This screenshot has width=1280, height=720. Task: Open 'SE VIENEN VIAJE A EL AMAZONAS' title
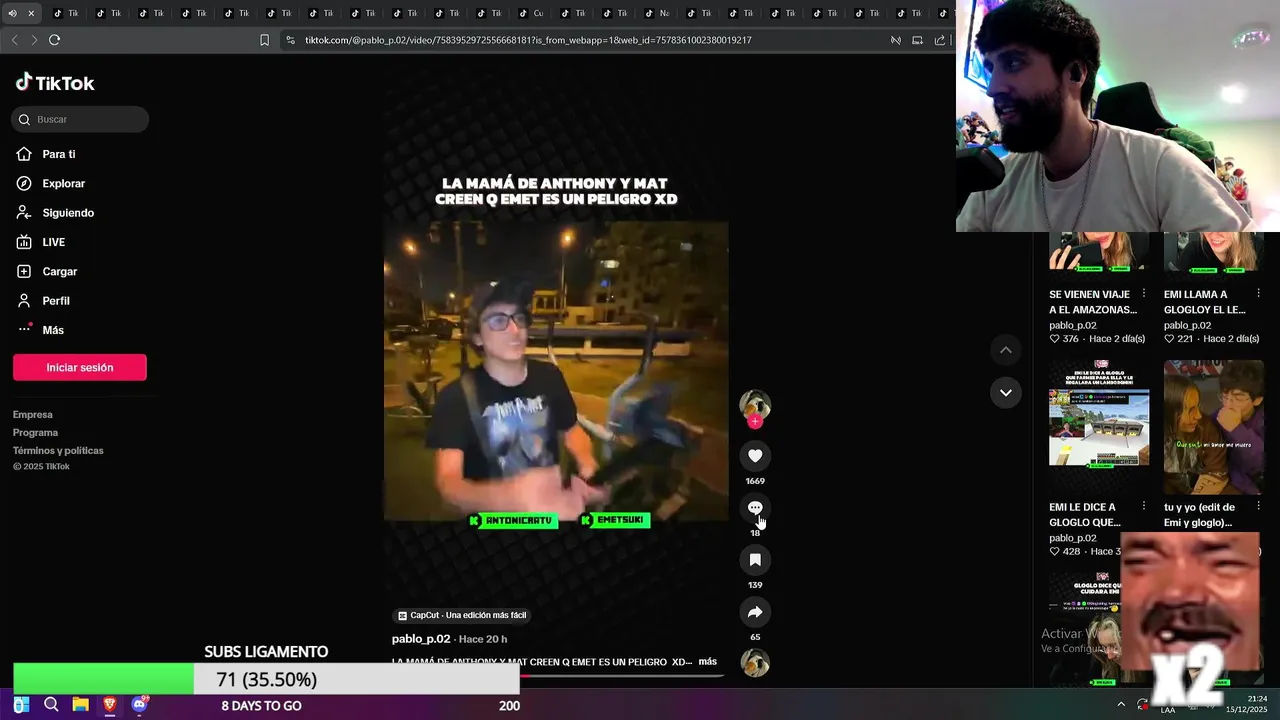point(1093,302)
